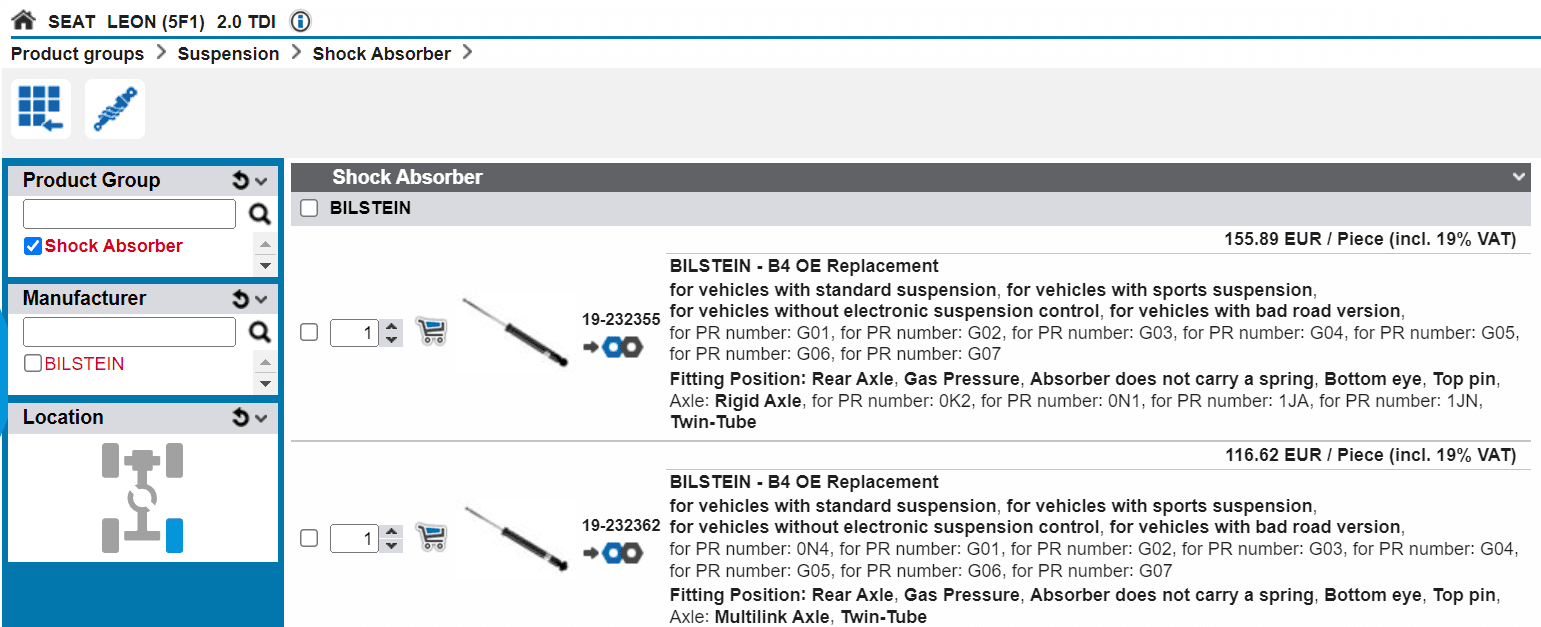
Task: Select the shock absorber toolbar icon
Action: (x=115, y=108)
